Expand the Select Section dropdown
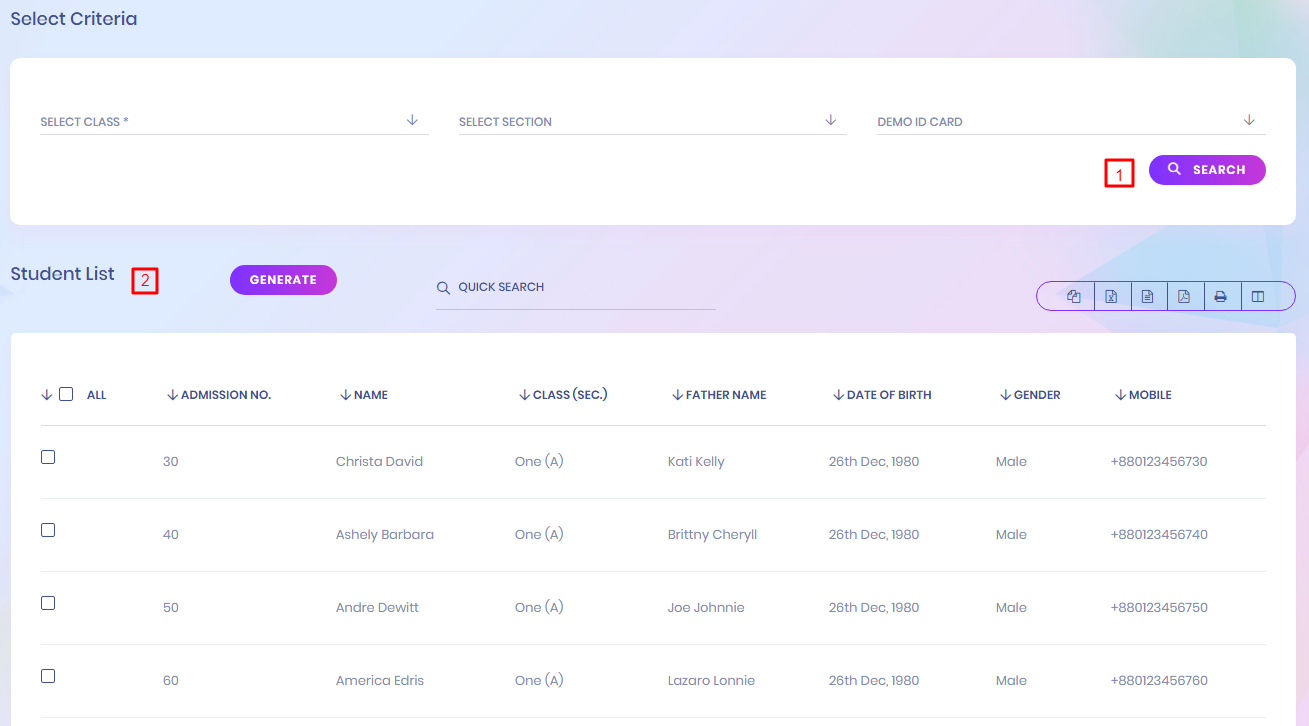The height and width of the screenshot is (726, 1309). [652, 122]
